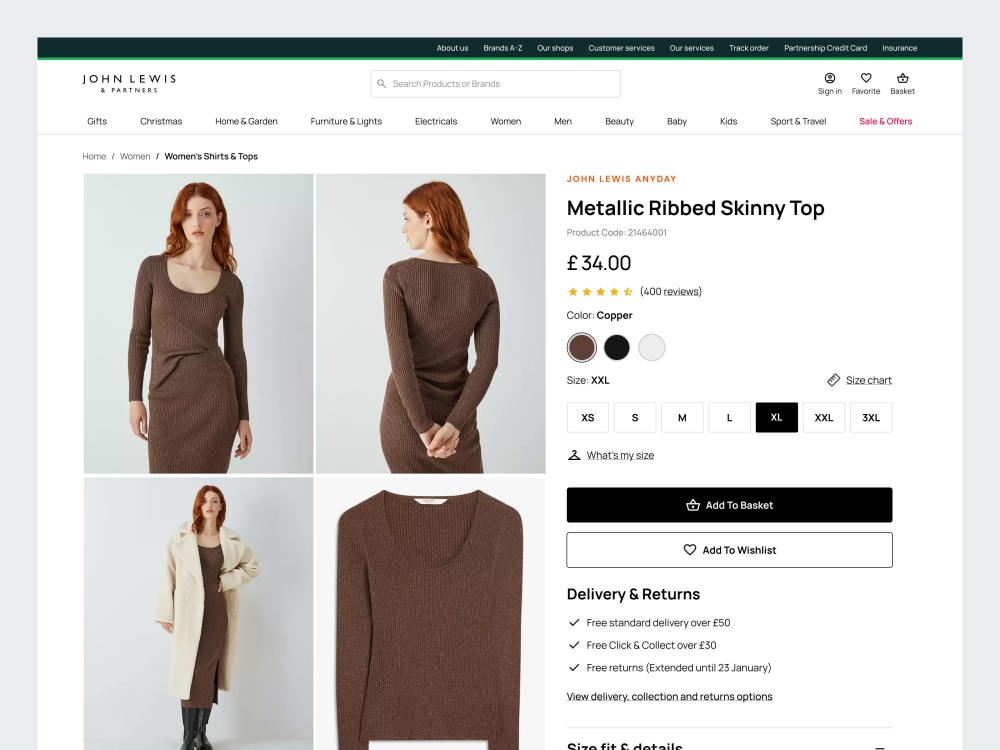Screen dimensions: 1000x750
Task: Go to Women breadcrumb
Action: tap(135, 156)
